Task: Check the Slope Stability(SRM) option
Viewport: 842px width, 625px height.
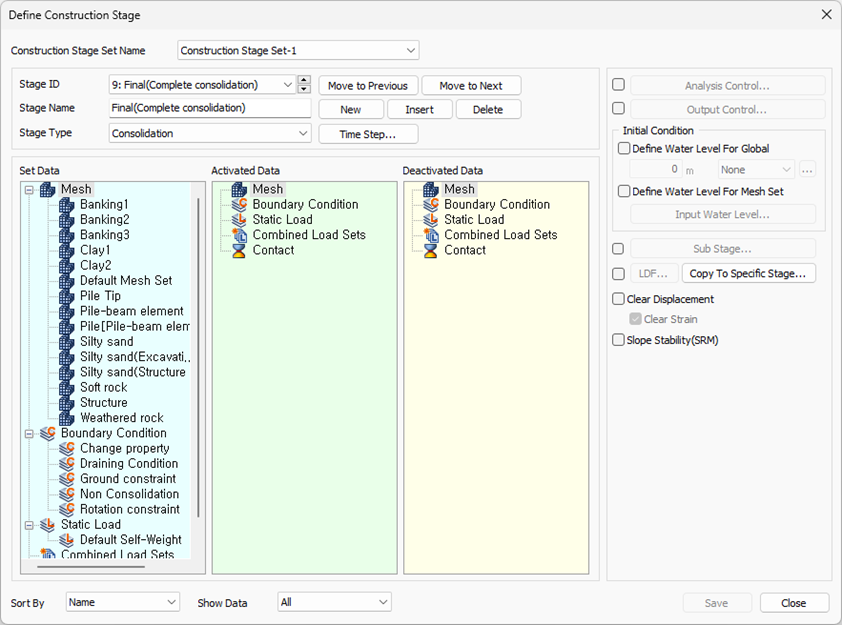Action: tap(619, 340)
